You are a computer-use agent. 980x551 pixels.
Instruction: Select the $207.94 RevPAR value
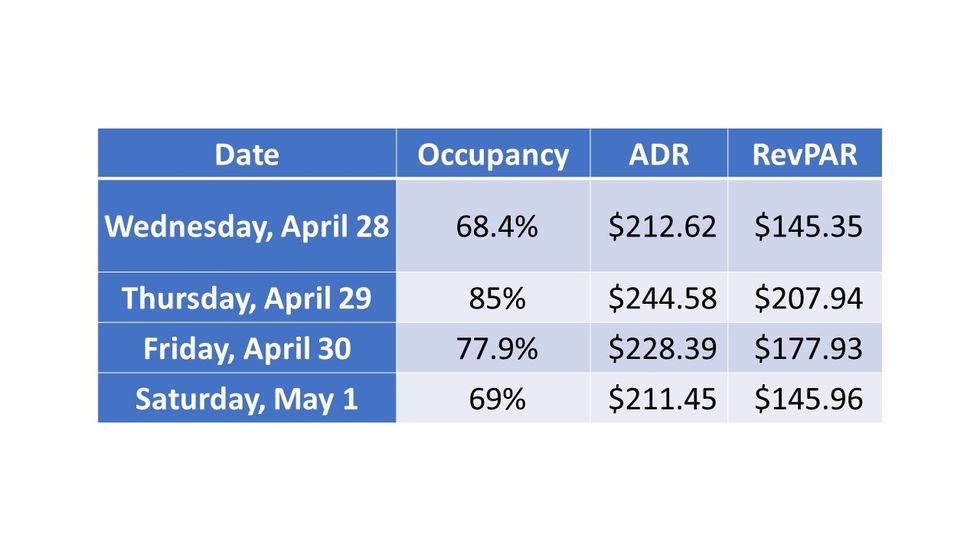808,298
